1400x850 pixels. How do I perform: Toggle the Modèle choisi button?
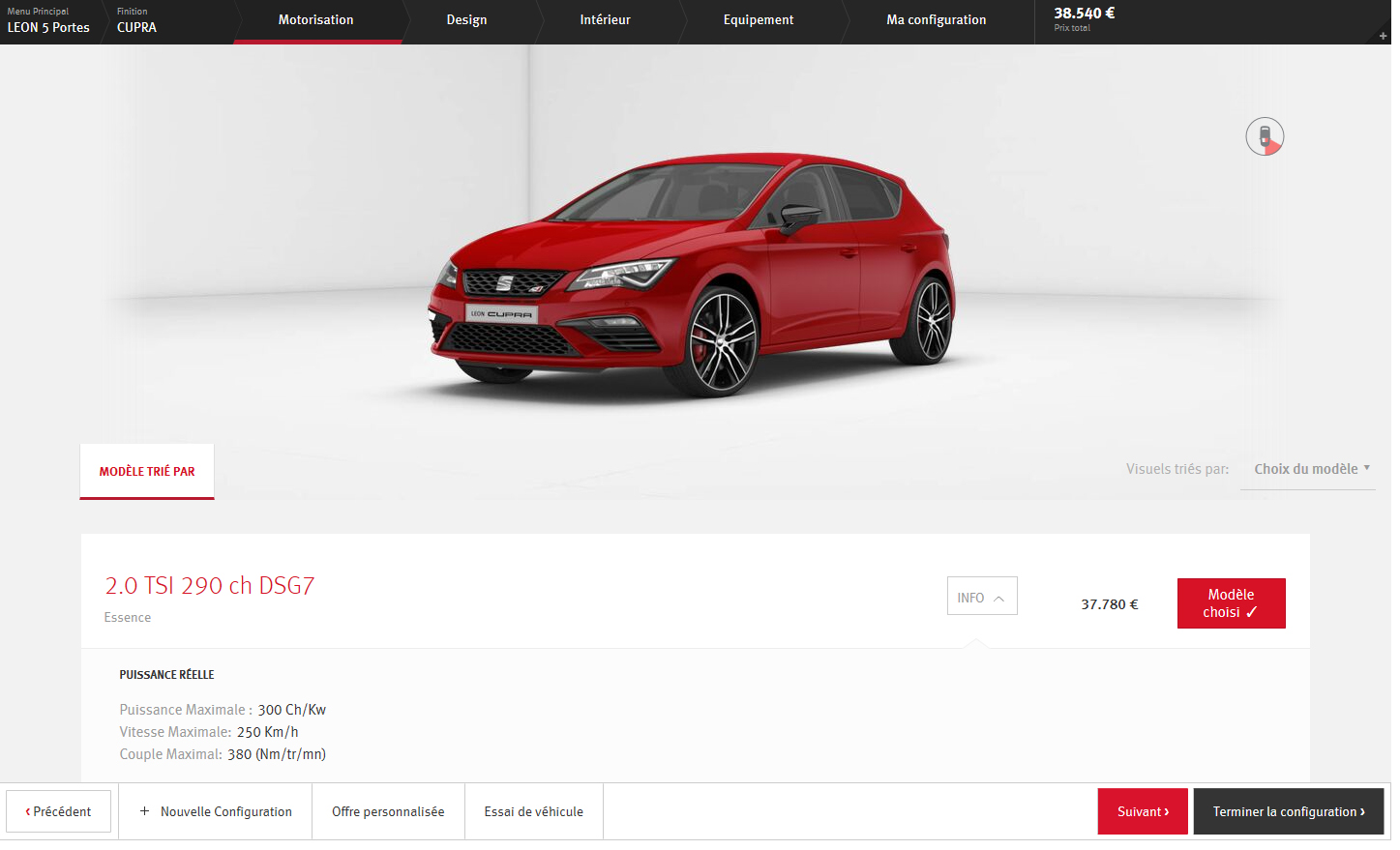pyautogui.click(x=1231, y=603)
